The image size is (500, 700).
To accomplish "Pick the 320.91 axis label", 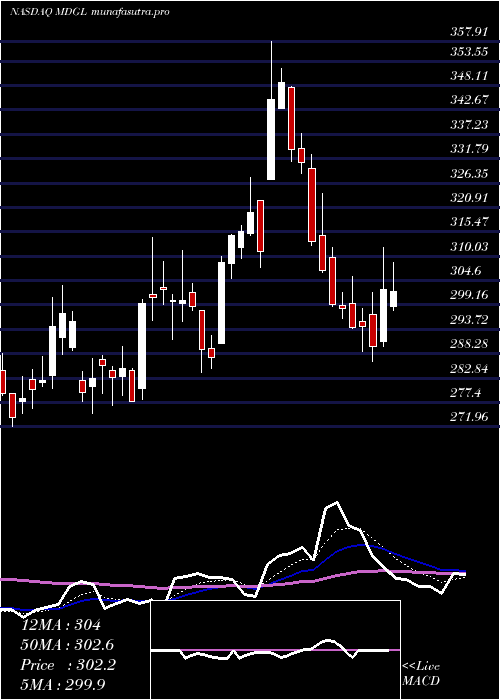I will [x=469, y=198].
